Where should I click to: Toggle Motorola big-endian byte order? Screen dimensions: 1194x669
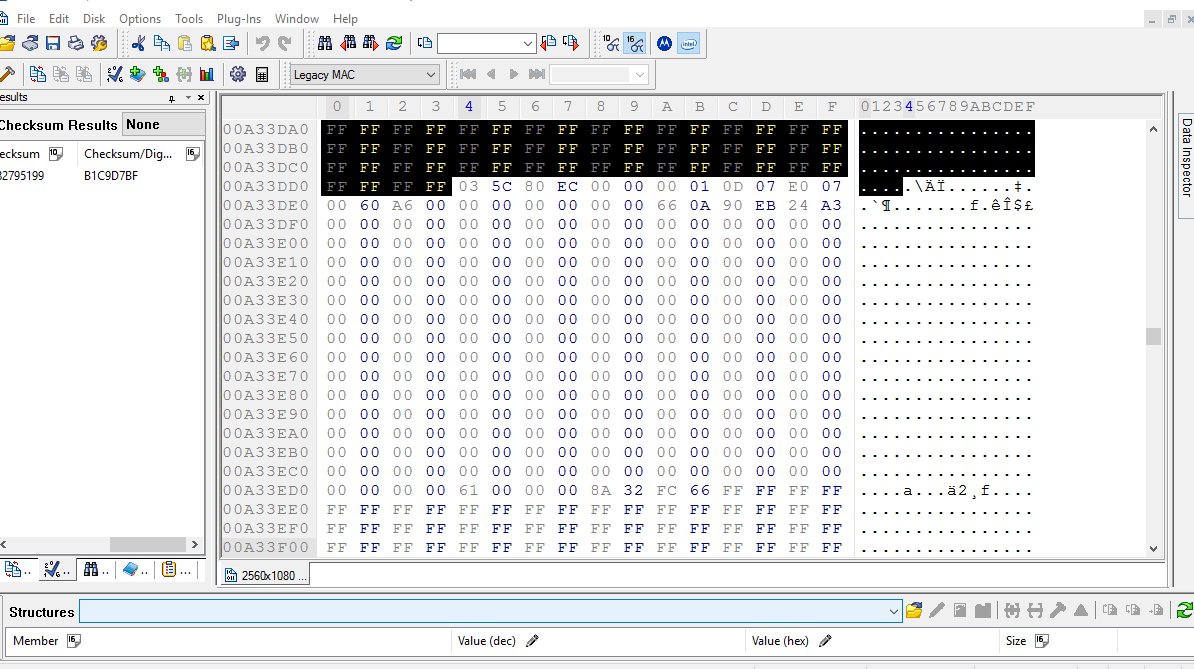[x=664, y=43]
